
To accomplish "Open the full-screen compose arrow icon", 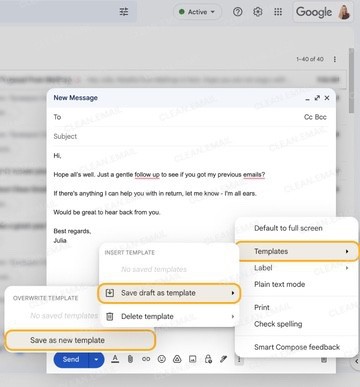I will coord(317,98).
